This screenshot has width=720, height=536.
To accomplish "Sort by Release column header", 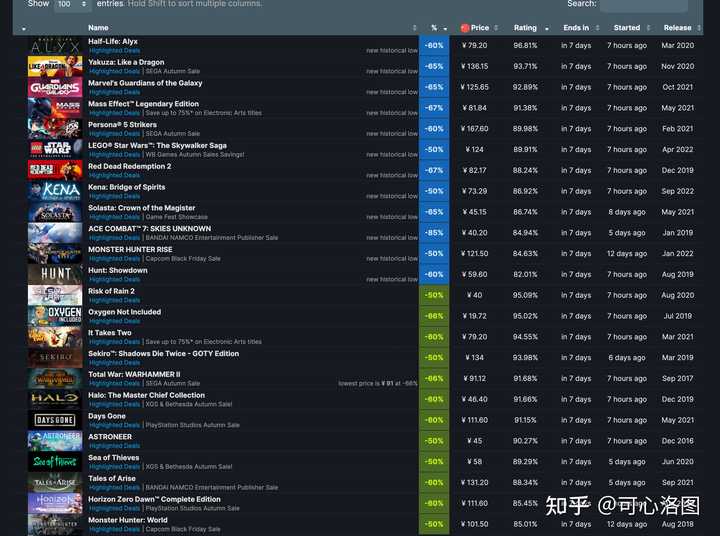I will (x=677, y=28).
